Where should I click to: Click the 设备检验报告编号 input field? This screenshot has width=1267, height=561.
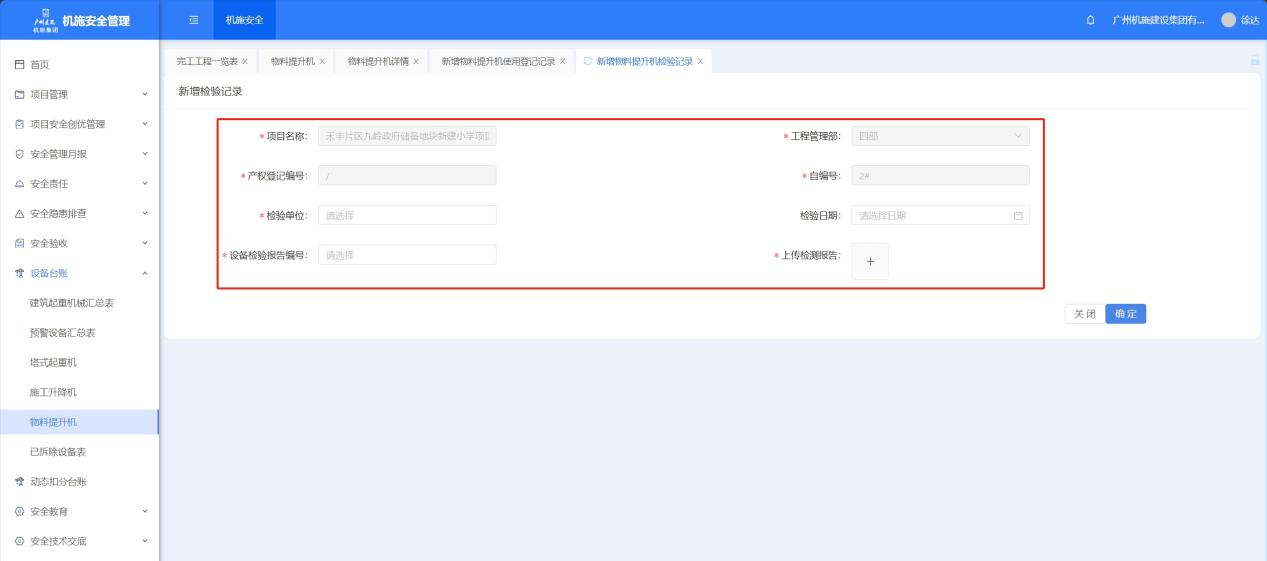coord(406,255)
